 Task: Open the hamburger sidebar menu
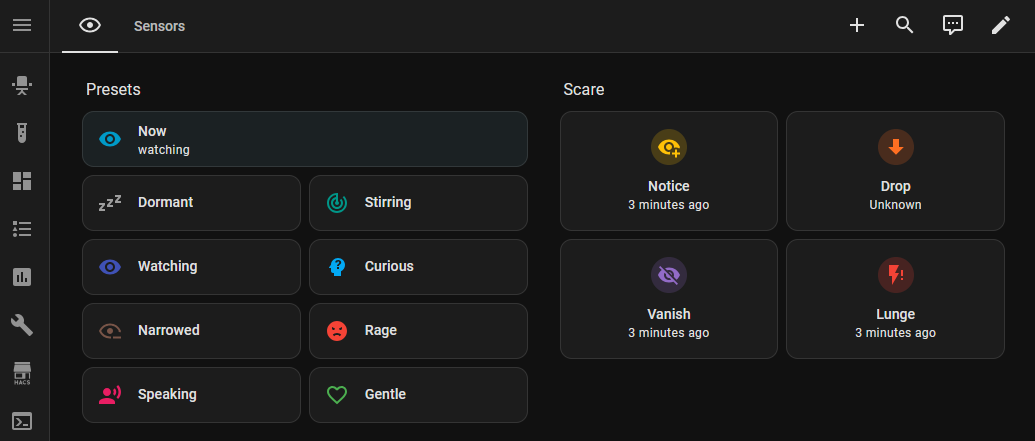[22, 26]
